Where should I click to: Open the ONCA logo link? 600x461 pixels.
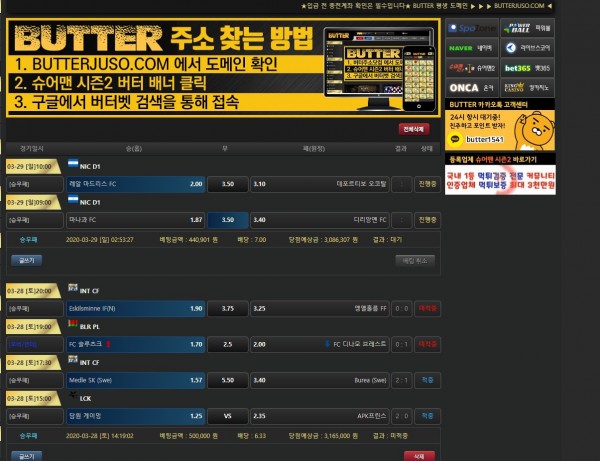tap(471, 88)
